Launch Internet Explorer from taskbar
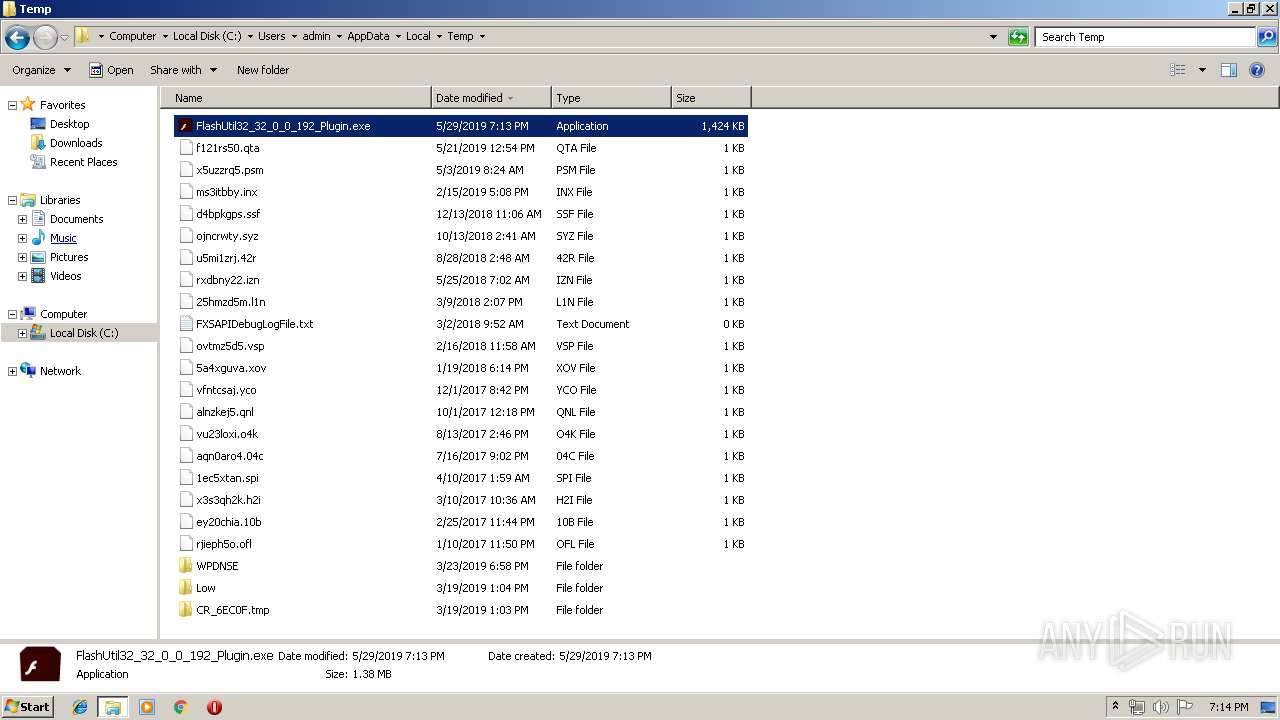This screenshot has width=1280, height=720. [x=80, y=707]
